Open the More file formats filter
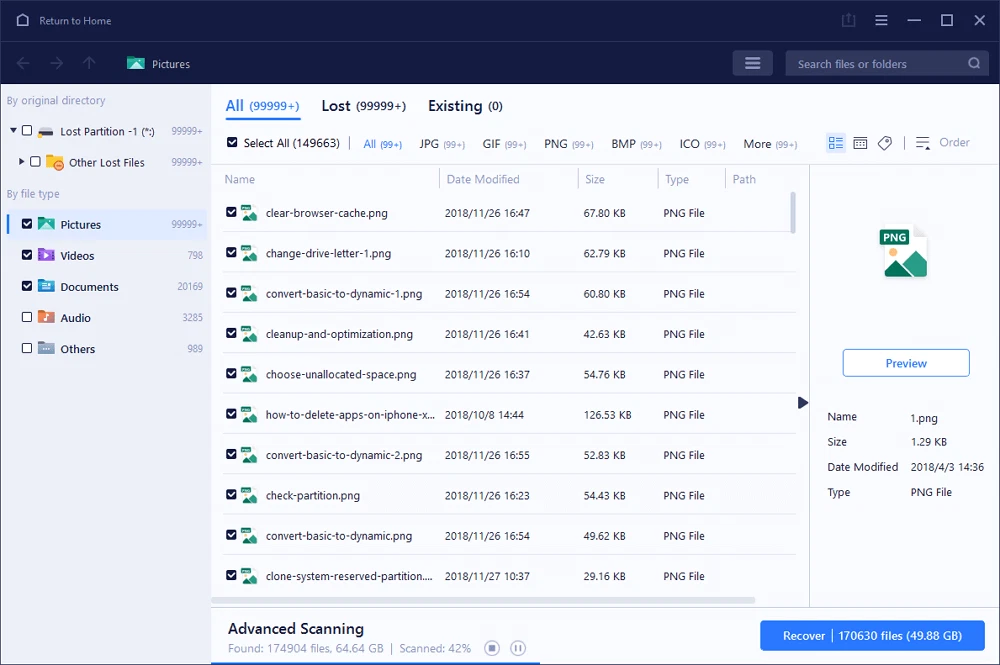Screen dimensions: 1000x665 [x=770, y=144]
